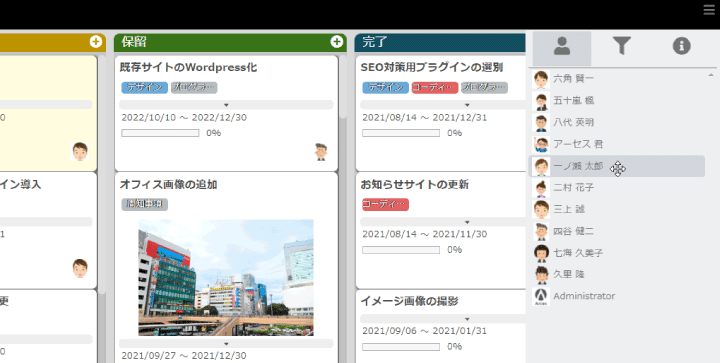Open the hamburger menu in the top bar
This screenshot has height=363, width=720.
(709, 10)
